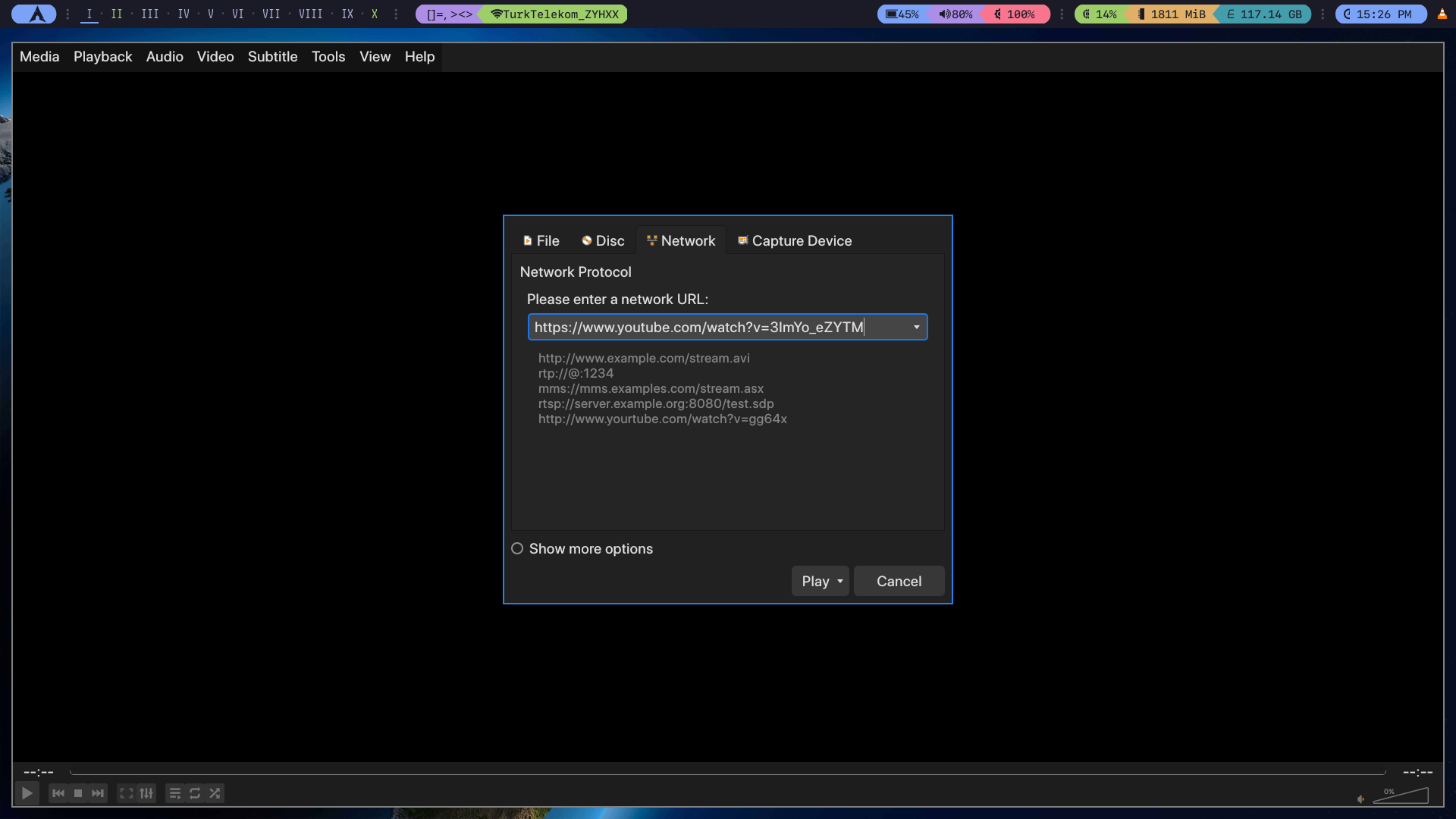Click the previous track icon

pos(58,793)
